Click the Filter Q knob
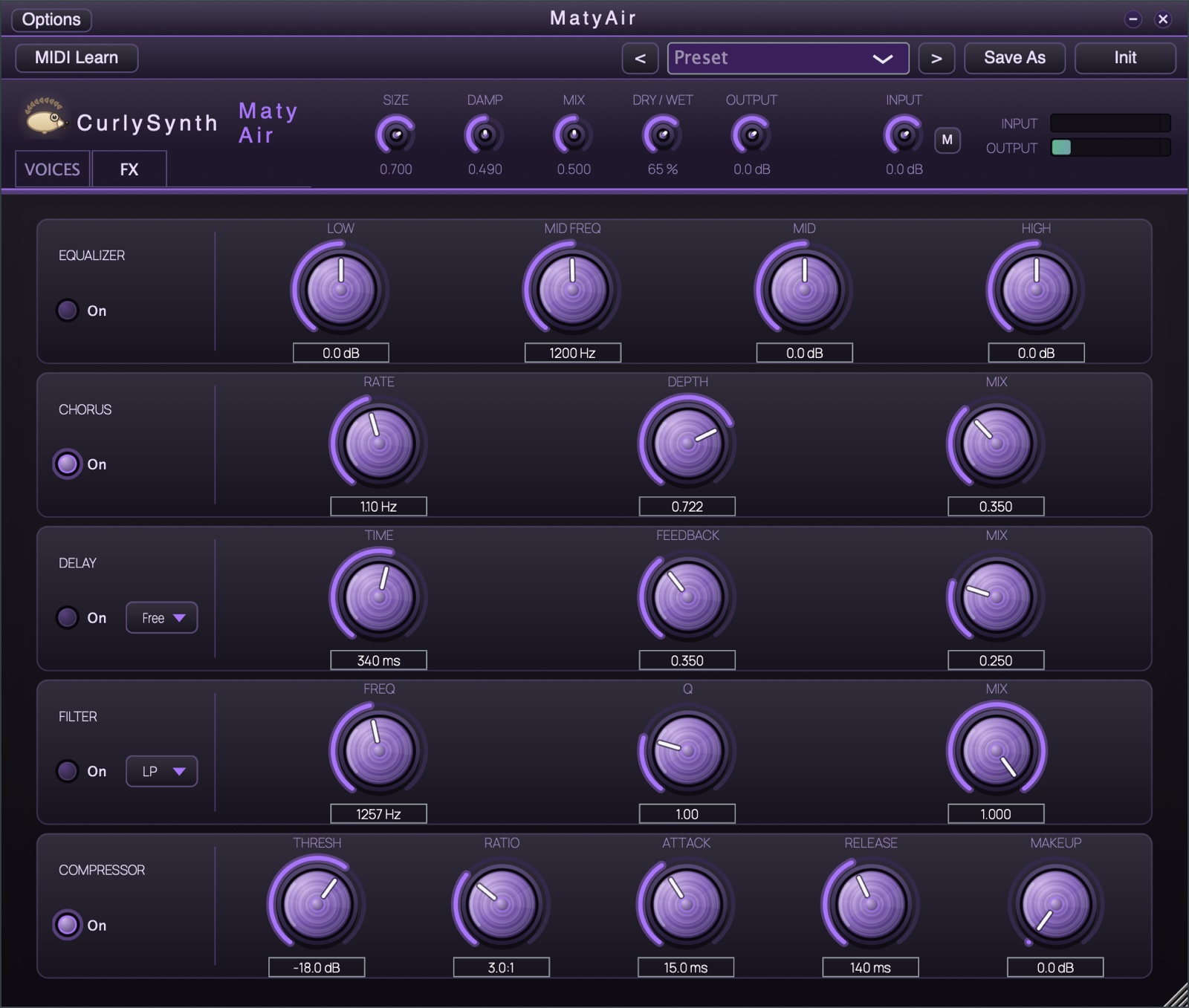This screenshot has height=1008, width=1189. click(687, 751)
